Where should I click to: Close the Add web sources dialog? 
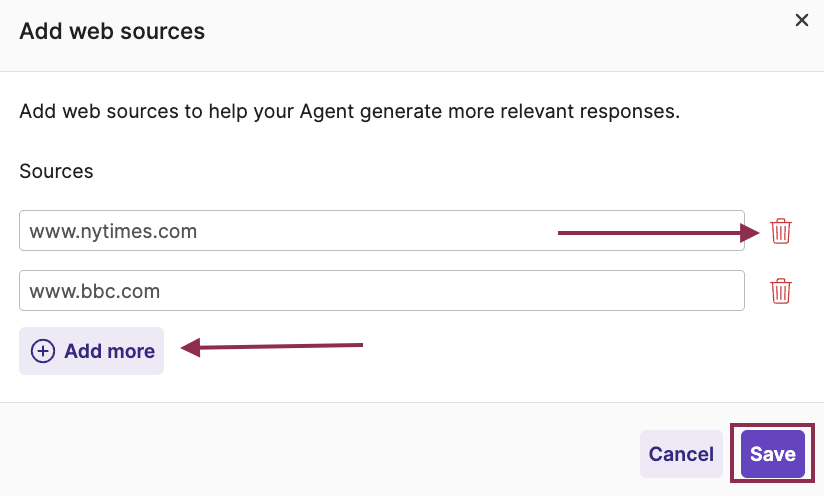point(801,20)
